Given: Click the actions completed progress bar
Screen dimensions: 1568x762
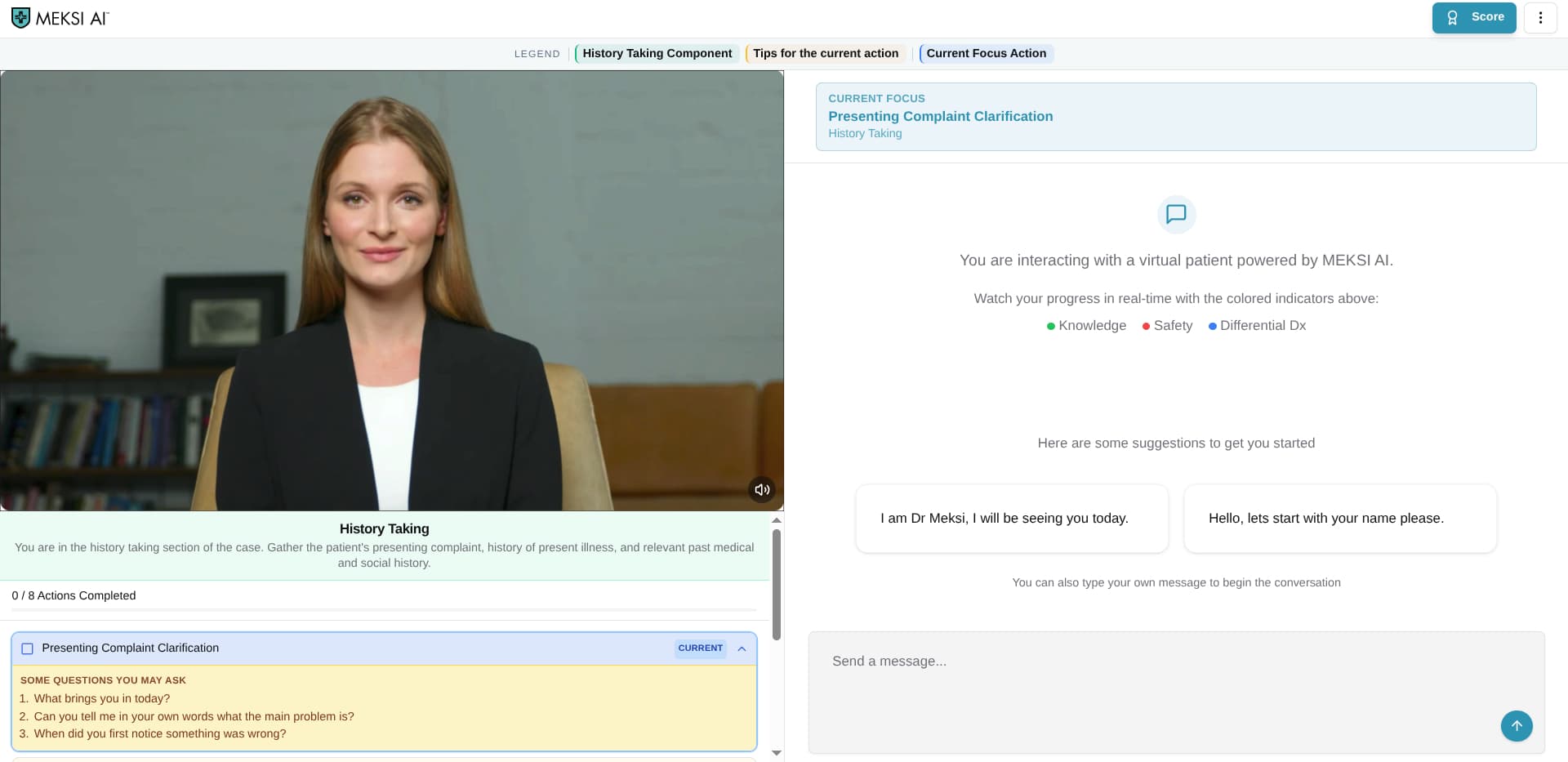Looking at the screenshot, I should click(384, 610).
